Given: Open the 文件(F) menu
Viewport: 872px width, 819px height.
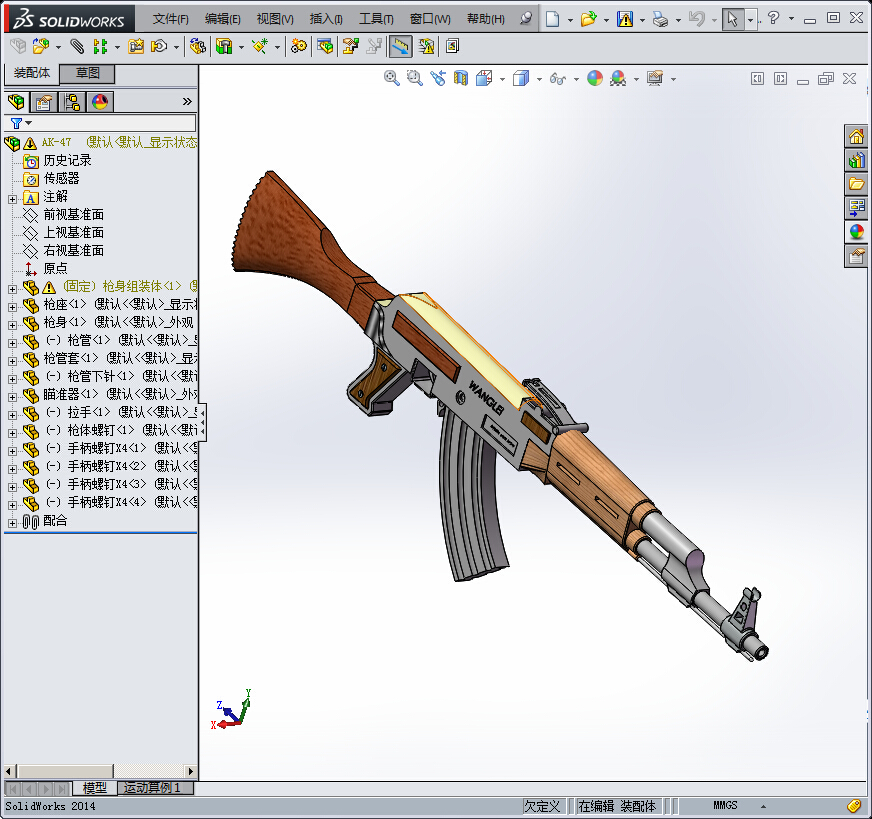Looking at the screenshot, I should coord(170,19).
